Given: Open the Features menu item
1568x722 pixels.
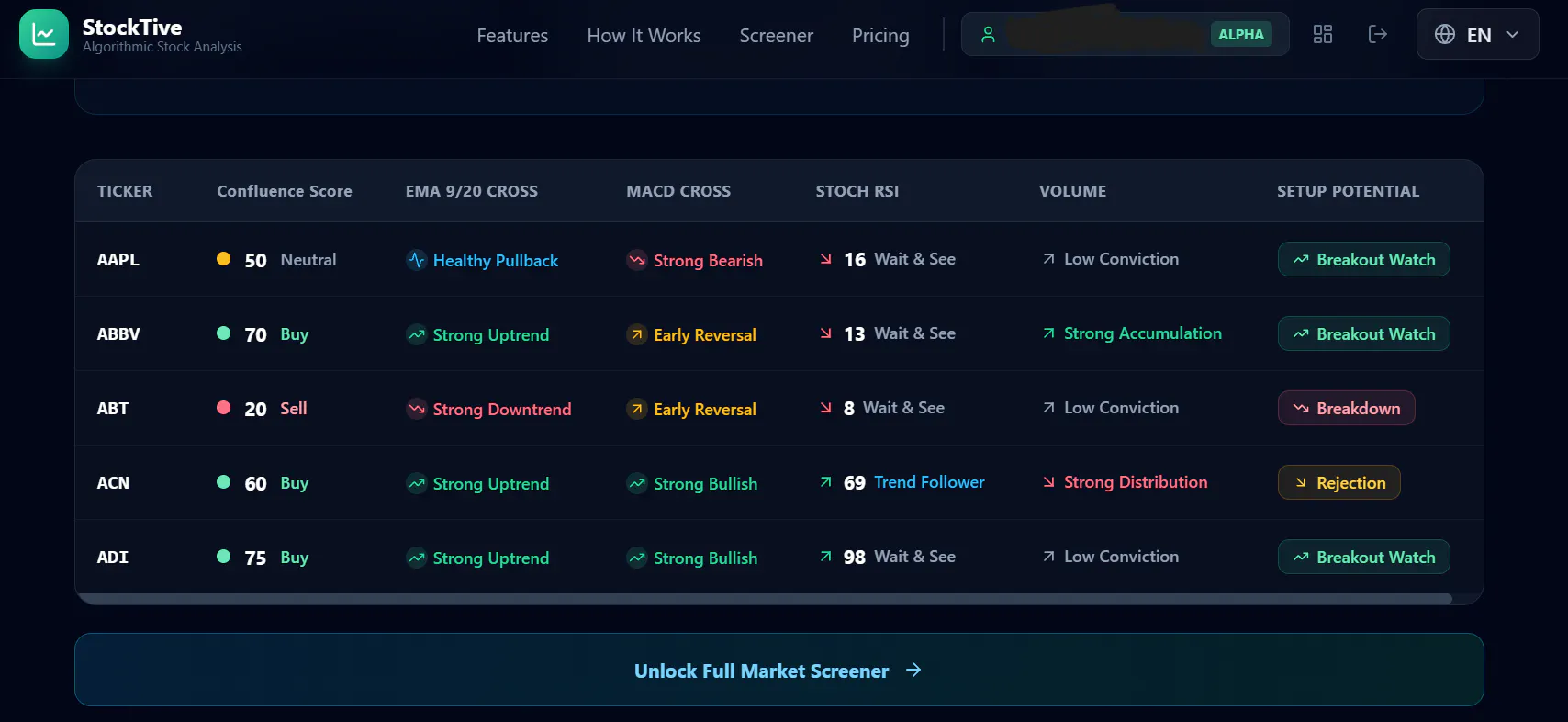Looking at the screenshot, I should pos(512,35).
